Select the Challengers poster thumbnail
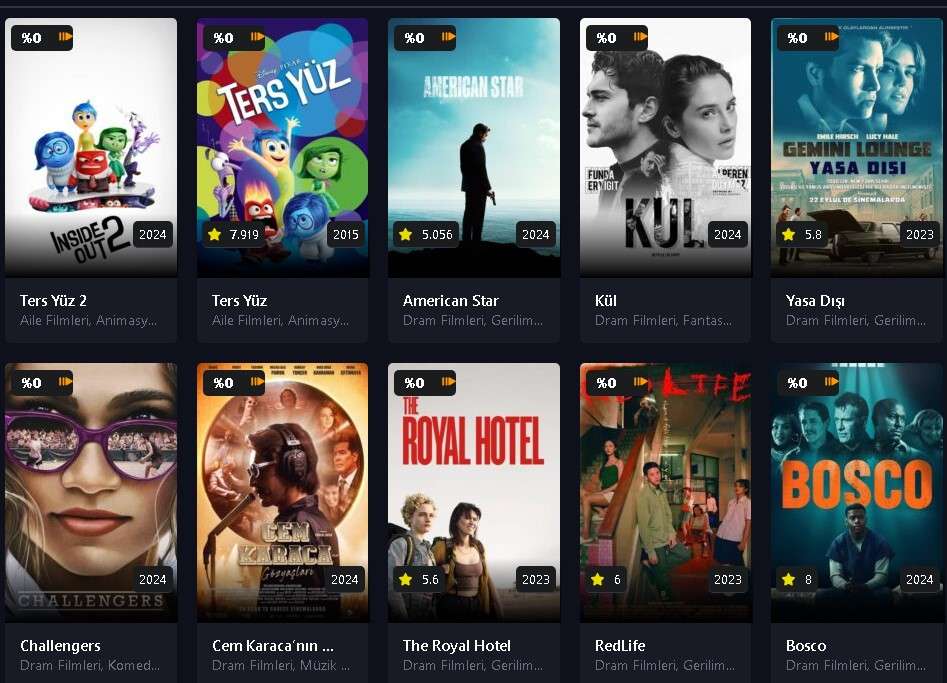The image size is (947, 683). click(x=91, y=492)
